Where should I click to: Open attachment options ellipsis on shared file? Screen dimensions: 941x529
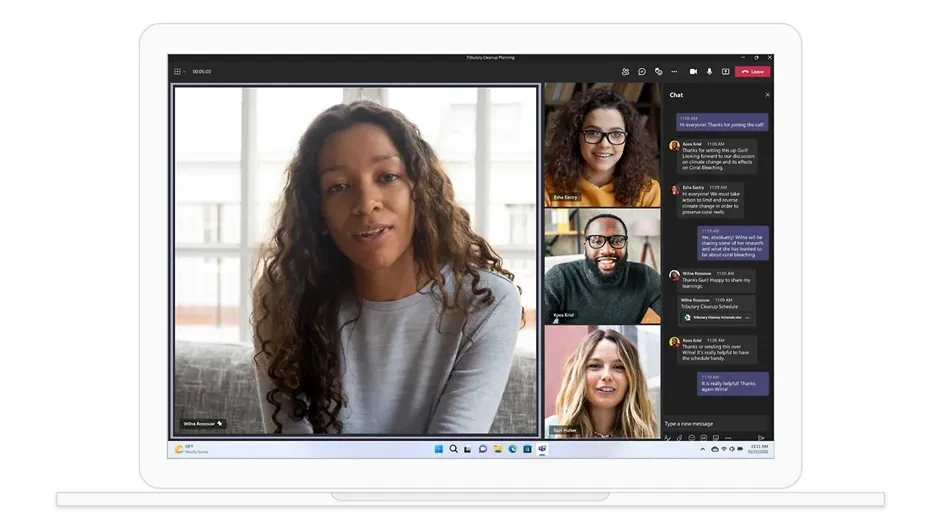[x=747, y=317]
